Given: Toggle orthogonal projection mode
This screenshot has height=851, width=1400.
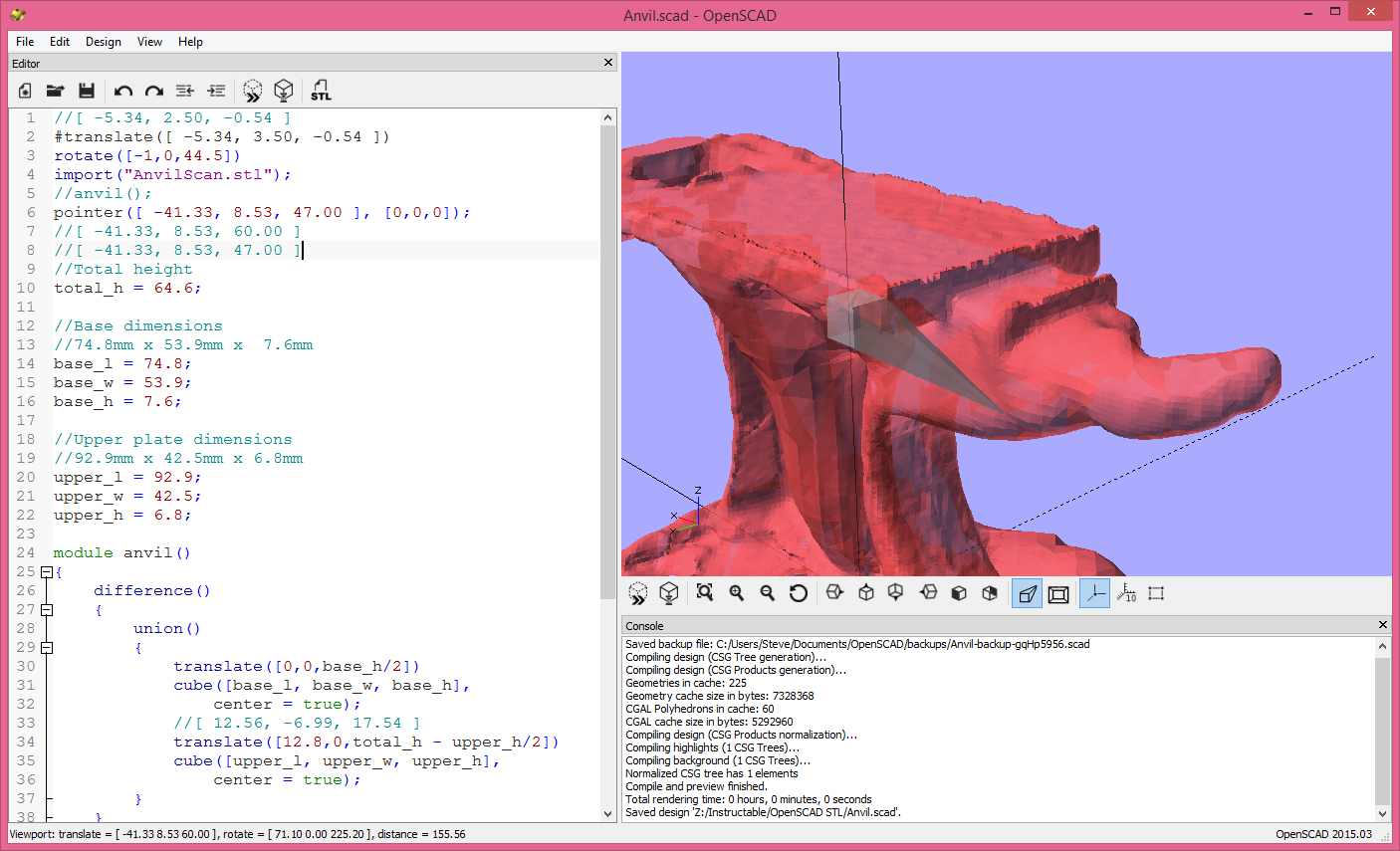Looking at the screenshot, I should click(1058, 592).
